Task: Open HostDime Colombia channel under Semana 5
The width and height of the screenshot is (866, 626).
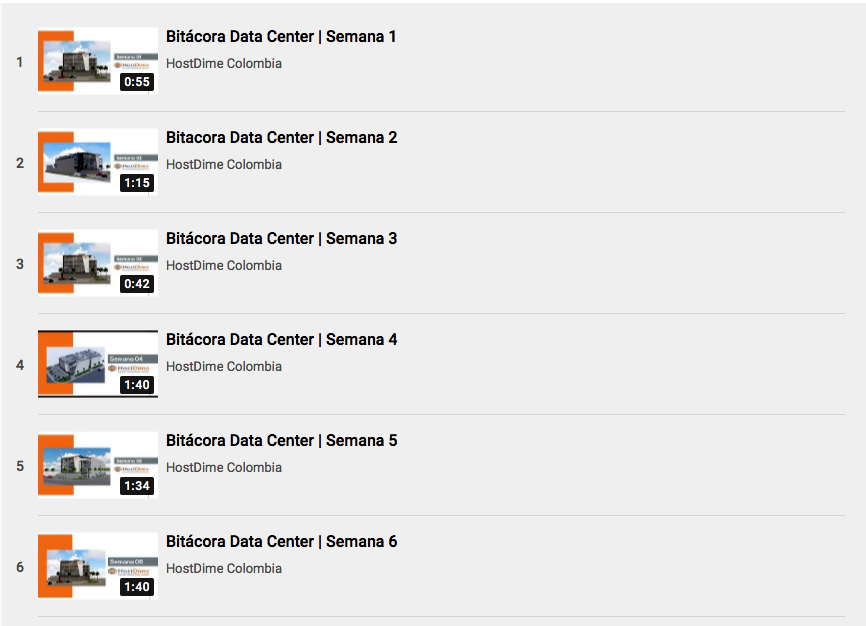Action: pyautogui.click(x=224, y=468)
